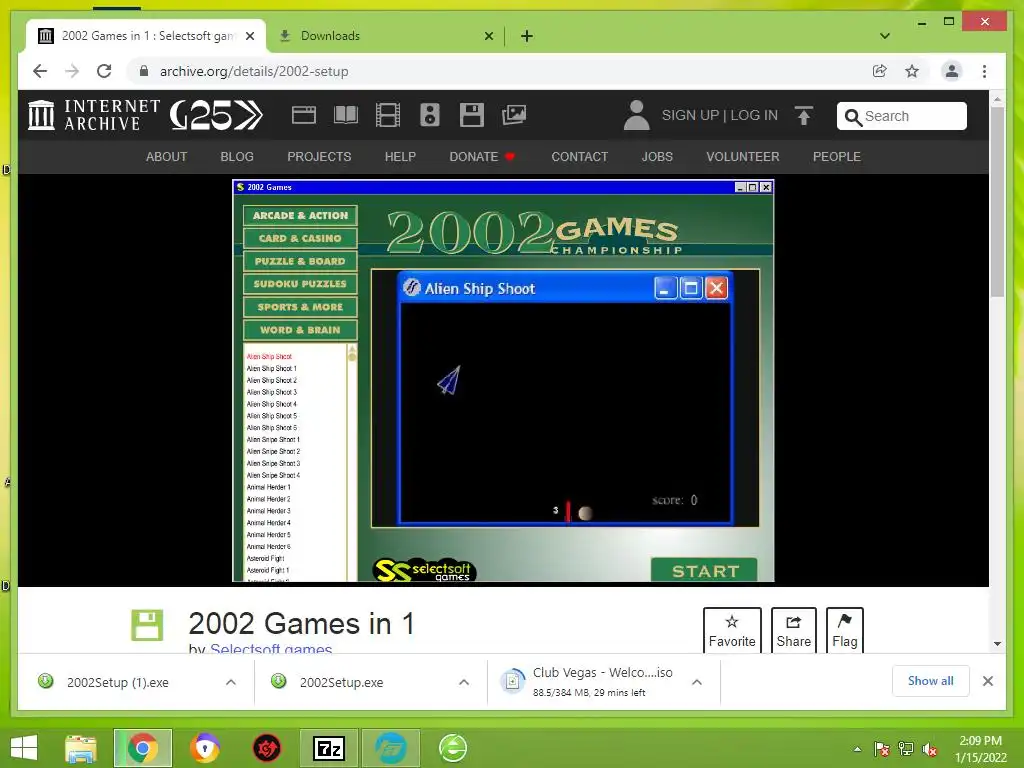The width and height of the screenshot is (1024, 768).
Task: Click the SIGN UP link
Action: (690, 116)
